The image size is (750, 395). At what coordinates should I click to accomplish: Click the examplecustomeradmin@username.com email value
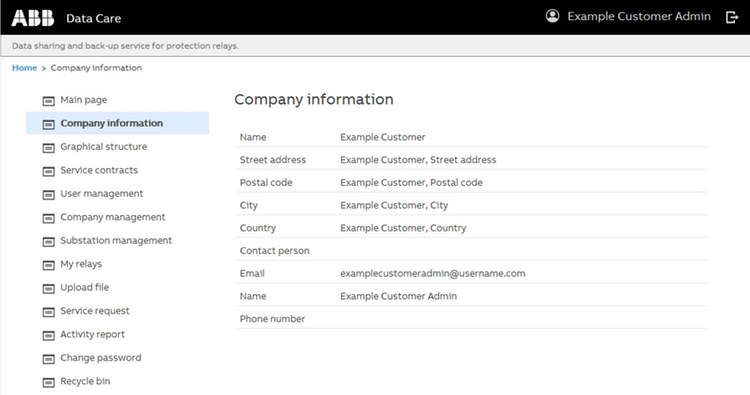click(432, 274)
